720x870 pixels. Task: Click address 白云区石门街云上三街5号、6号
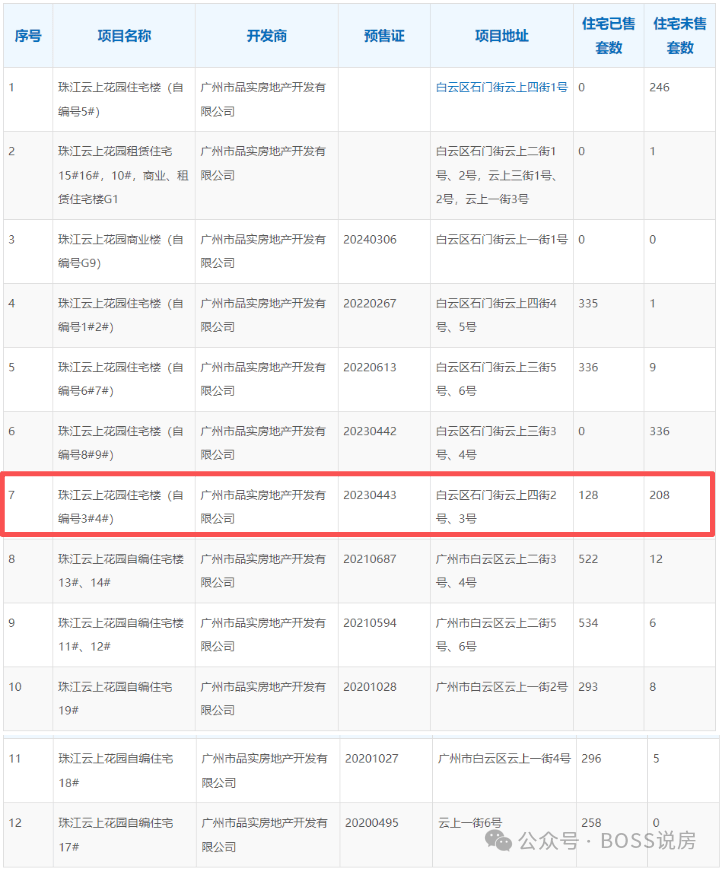496,379
